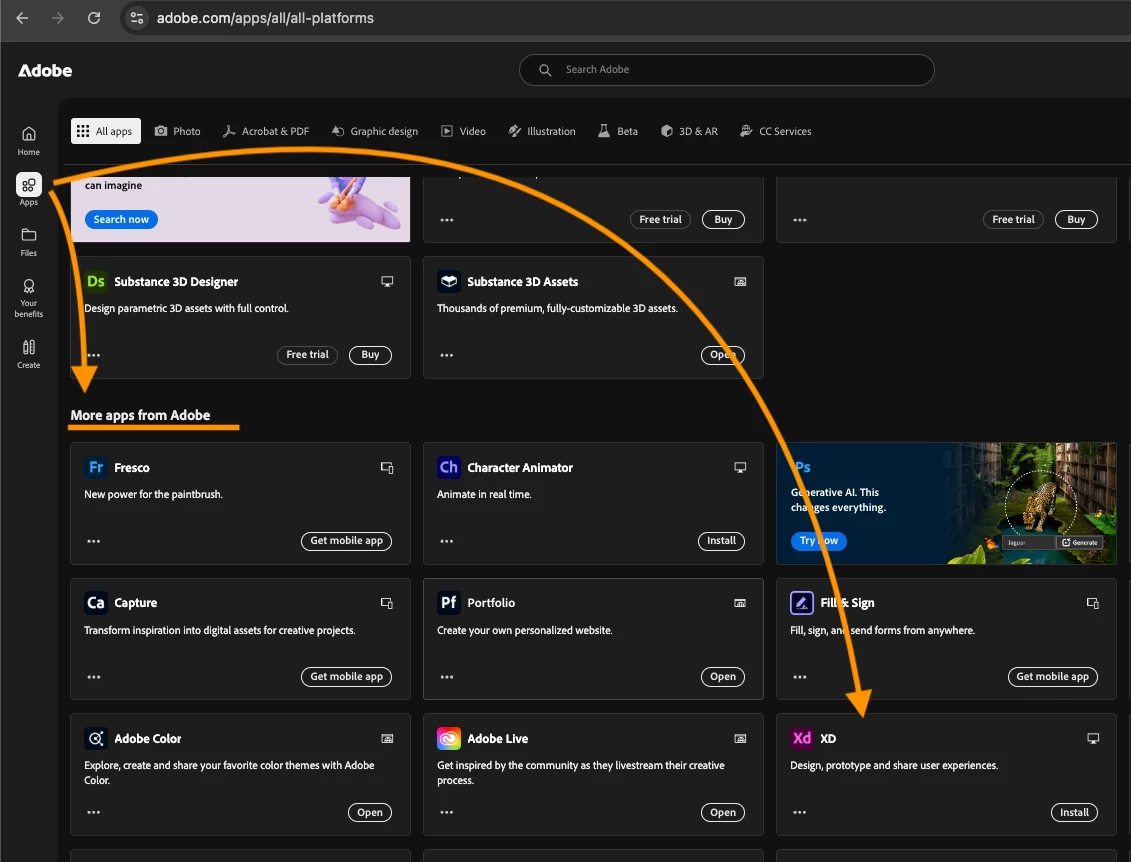Open Adobe Color
Screen dimensions: 1131x862
(x=370, y=812)
